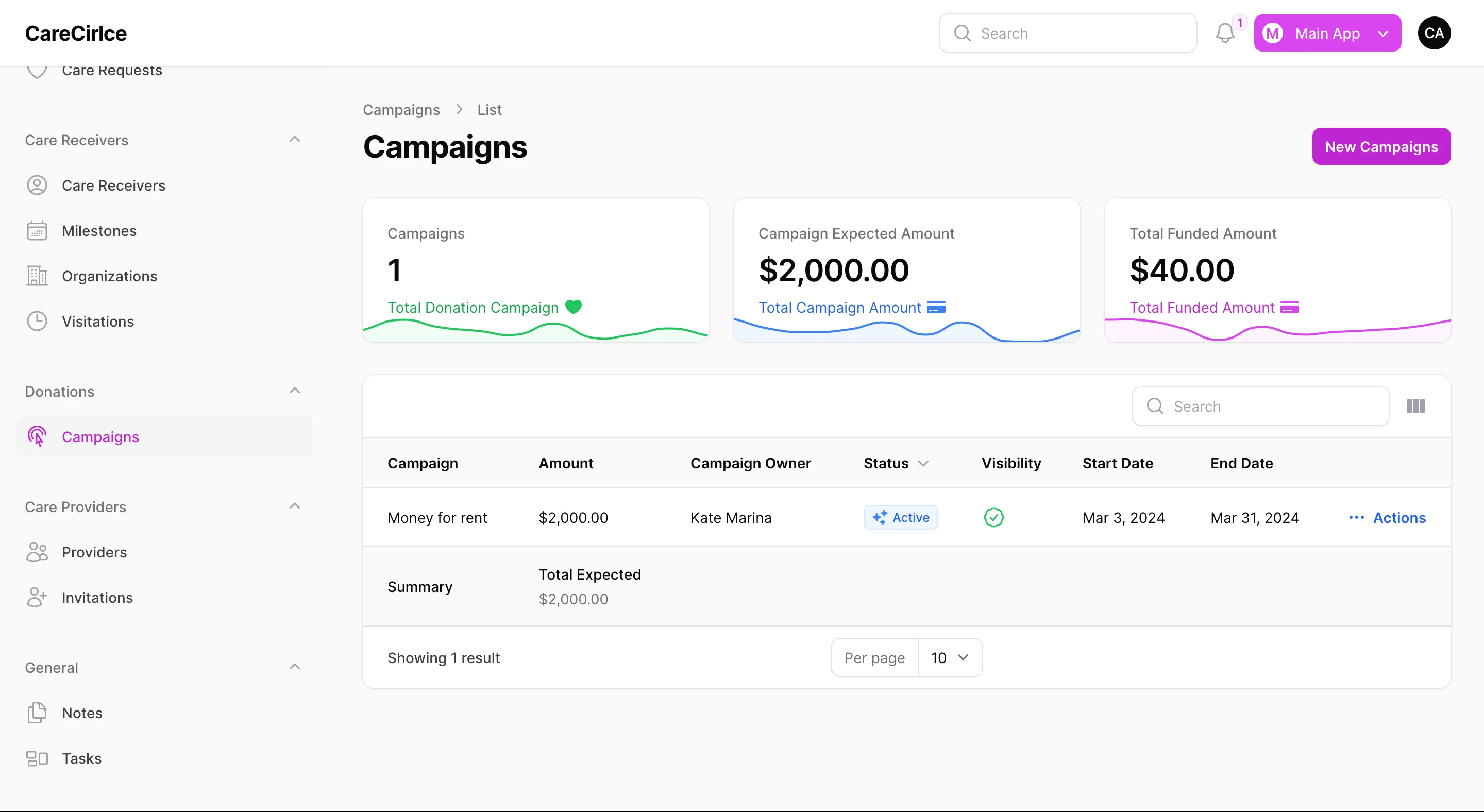Screen dimensions: 1484x812
Task: Click the Providers people icon
Action: tap(37, 552)
